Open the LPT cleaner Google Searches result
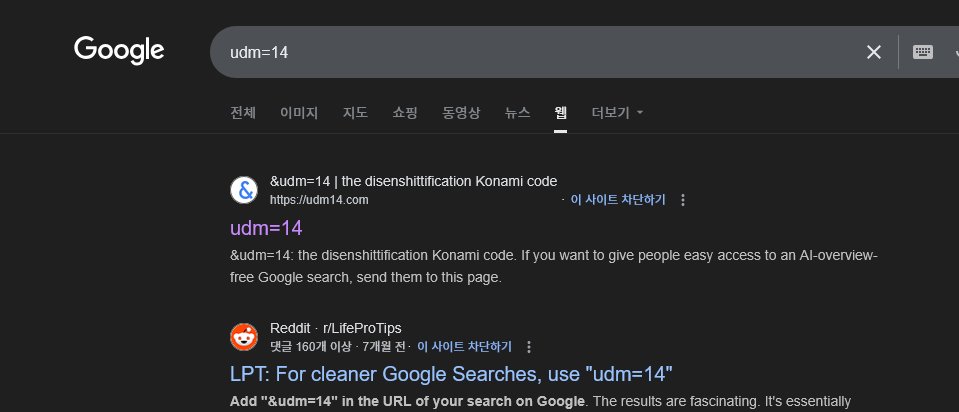The height and width of the screenshot is (412, 959). (x=451, y=375)
